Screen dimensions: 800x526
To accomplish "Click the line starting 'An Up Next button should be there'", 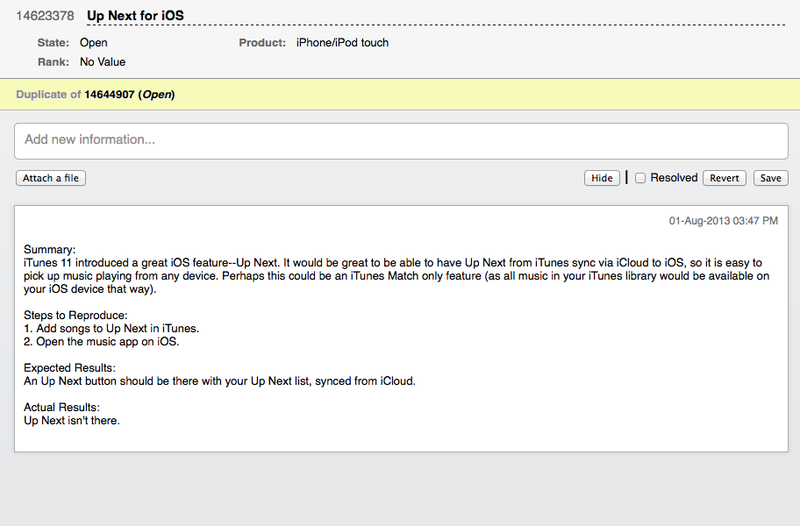I will 219,381.
